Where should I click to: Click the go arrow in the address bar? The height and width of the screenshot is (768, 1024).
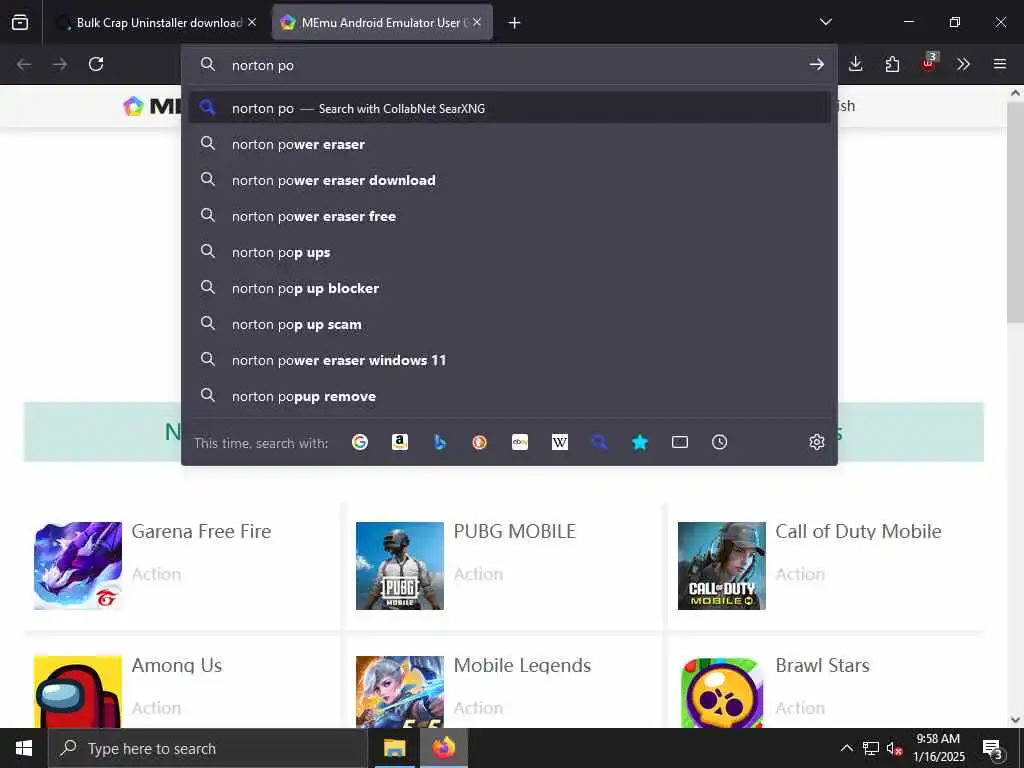[816, 64]
